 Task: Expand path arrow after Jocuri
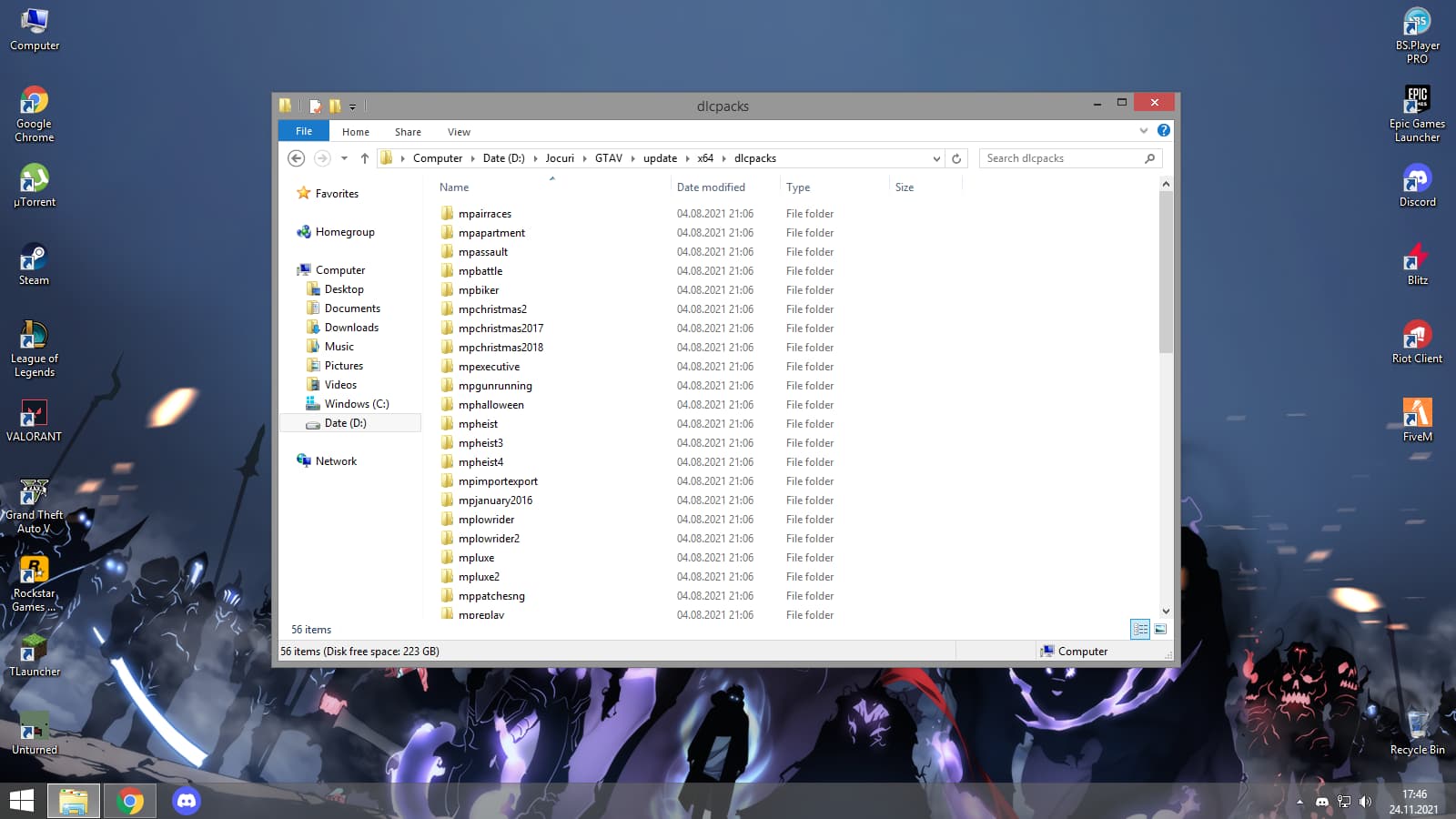585,158
